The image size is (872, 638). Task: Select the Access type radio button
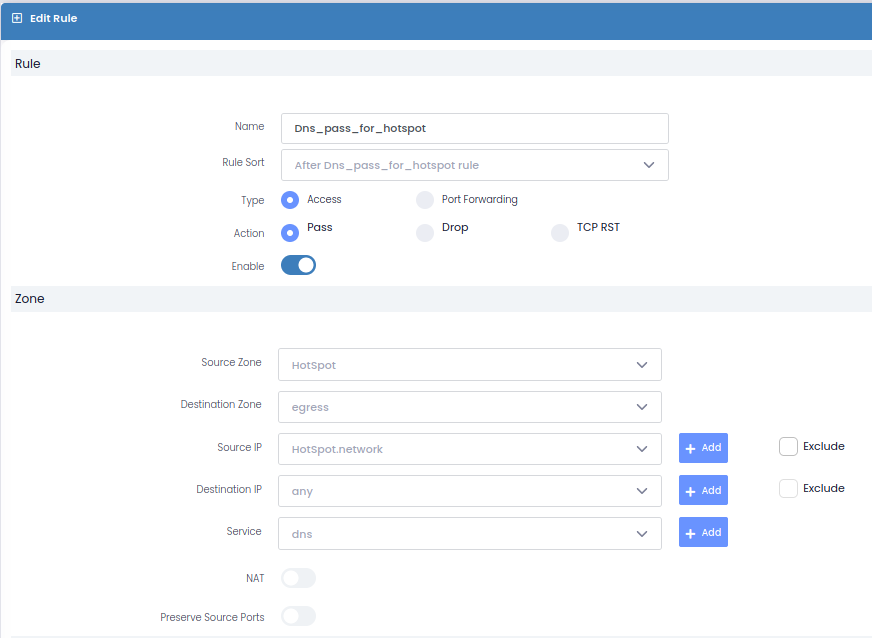(290, 200)
